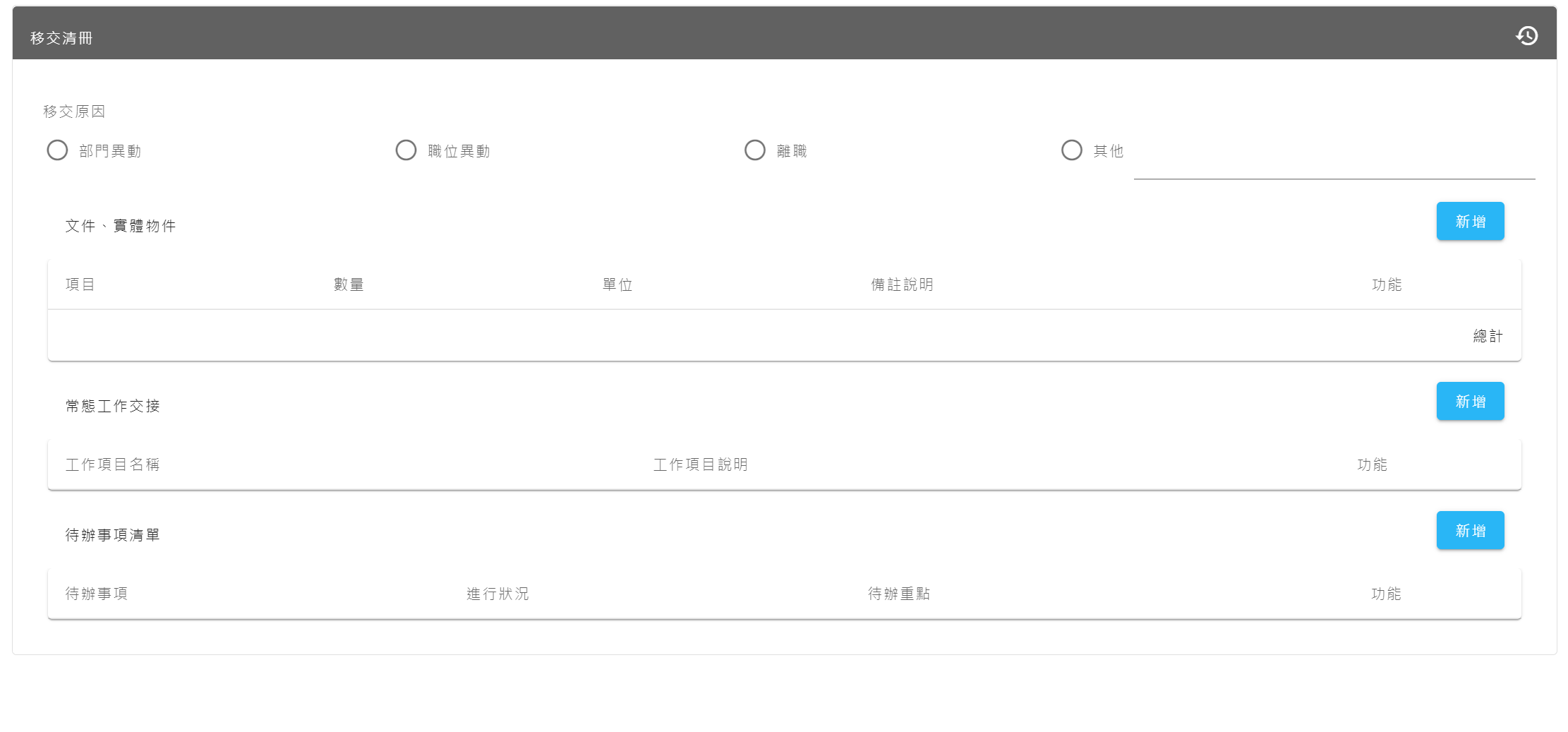The image size is (1568, 732).
Task: Click the 總計 total row label
Action: 1488,336
